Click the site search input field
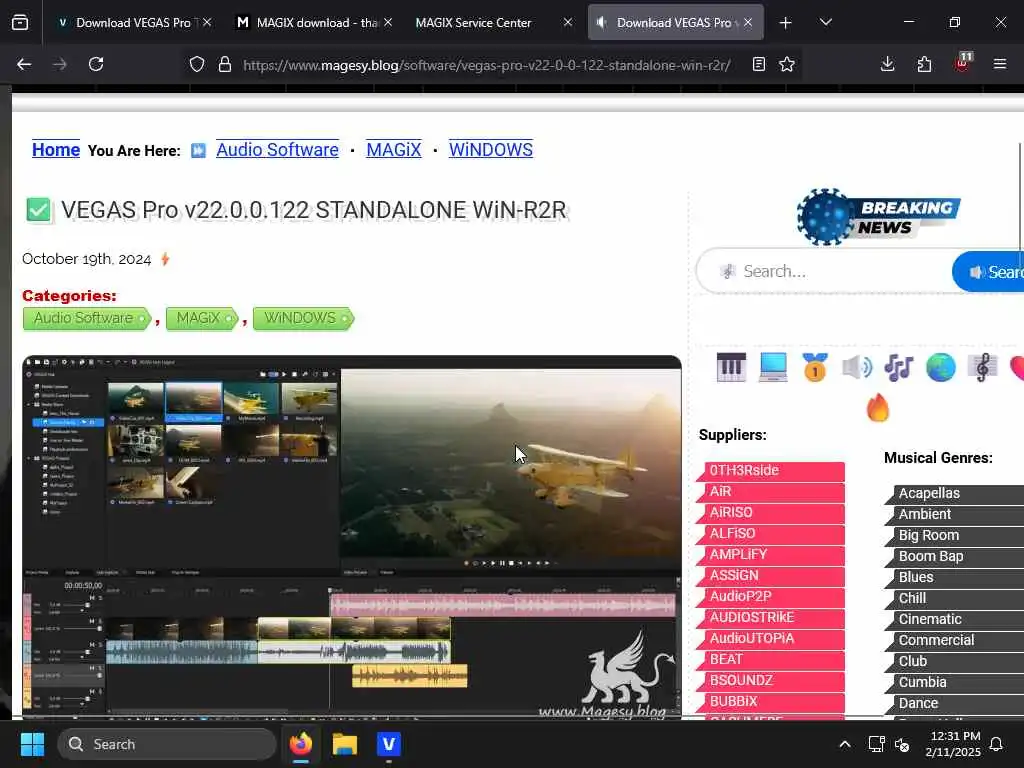1024x768 pixels. [824, 271]
